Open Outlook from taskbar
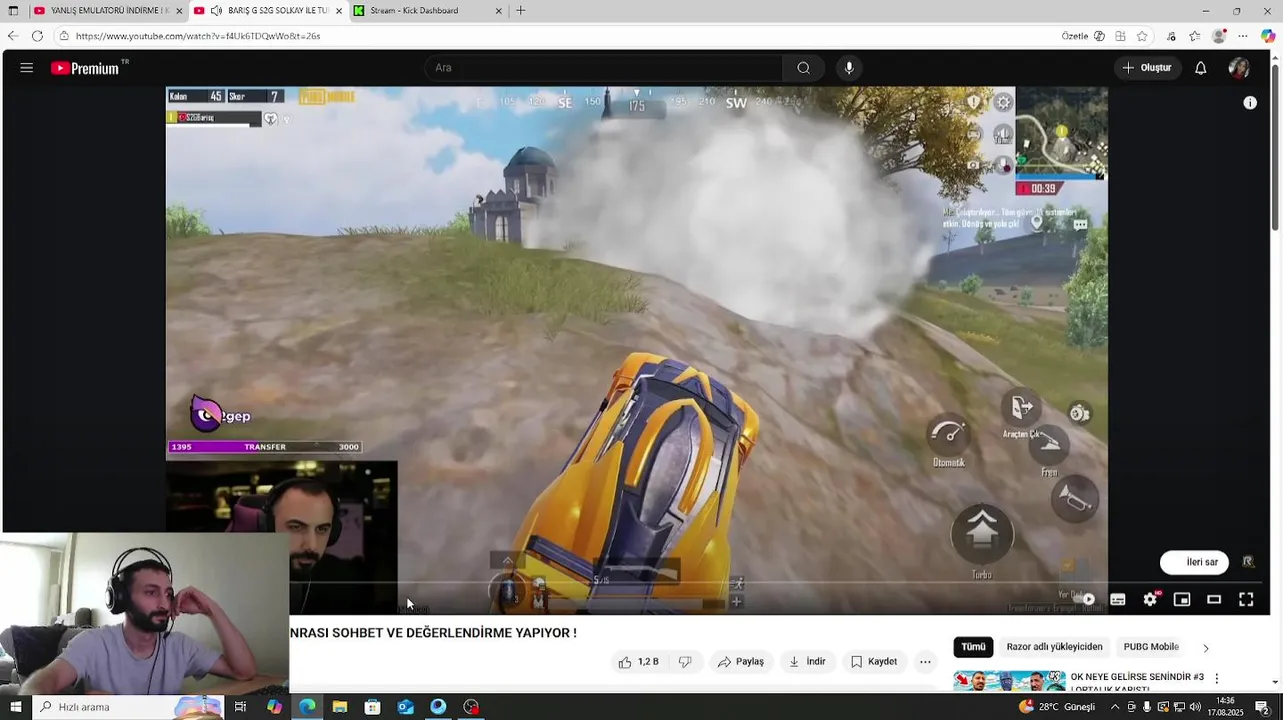Image resolution: width=1283 pixels, height=720 pixels. tap(405, 707)
